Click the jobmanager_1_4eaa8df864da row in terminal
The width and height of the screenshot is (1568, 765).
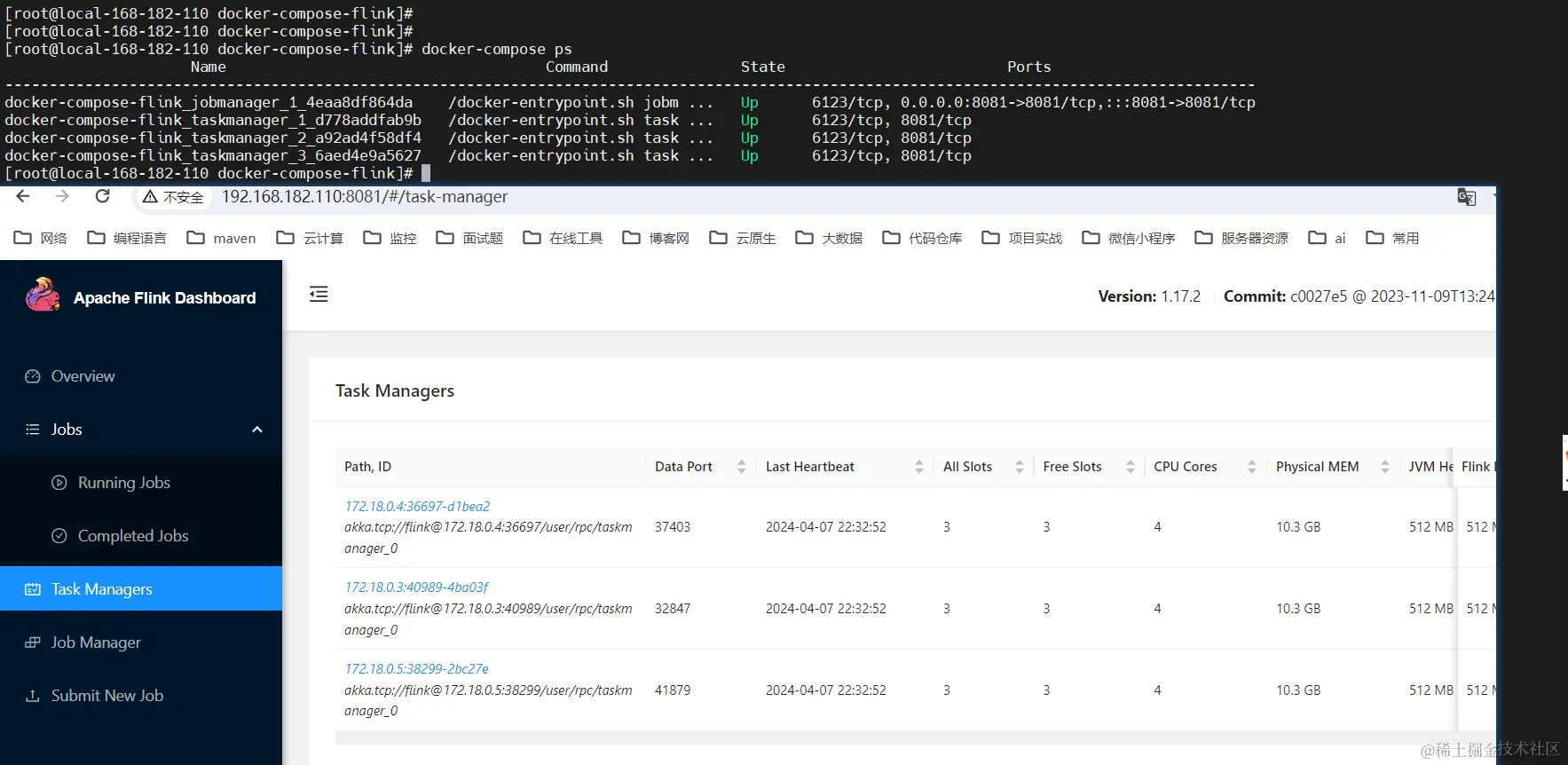pyautogui.click(x=630, y=102)
